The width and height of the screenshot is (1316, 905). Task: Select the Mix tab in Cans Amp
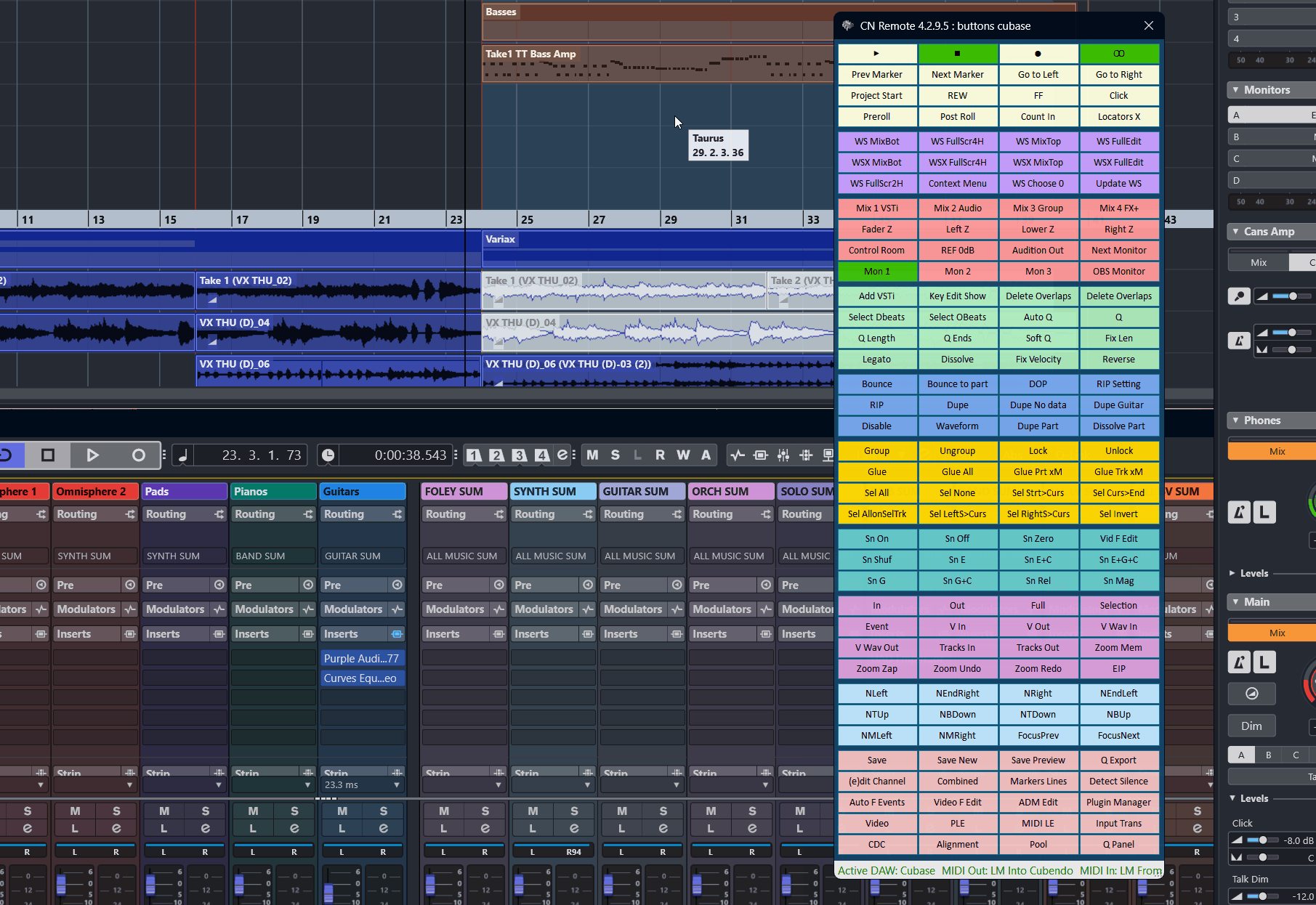1259,262
